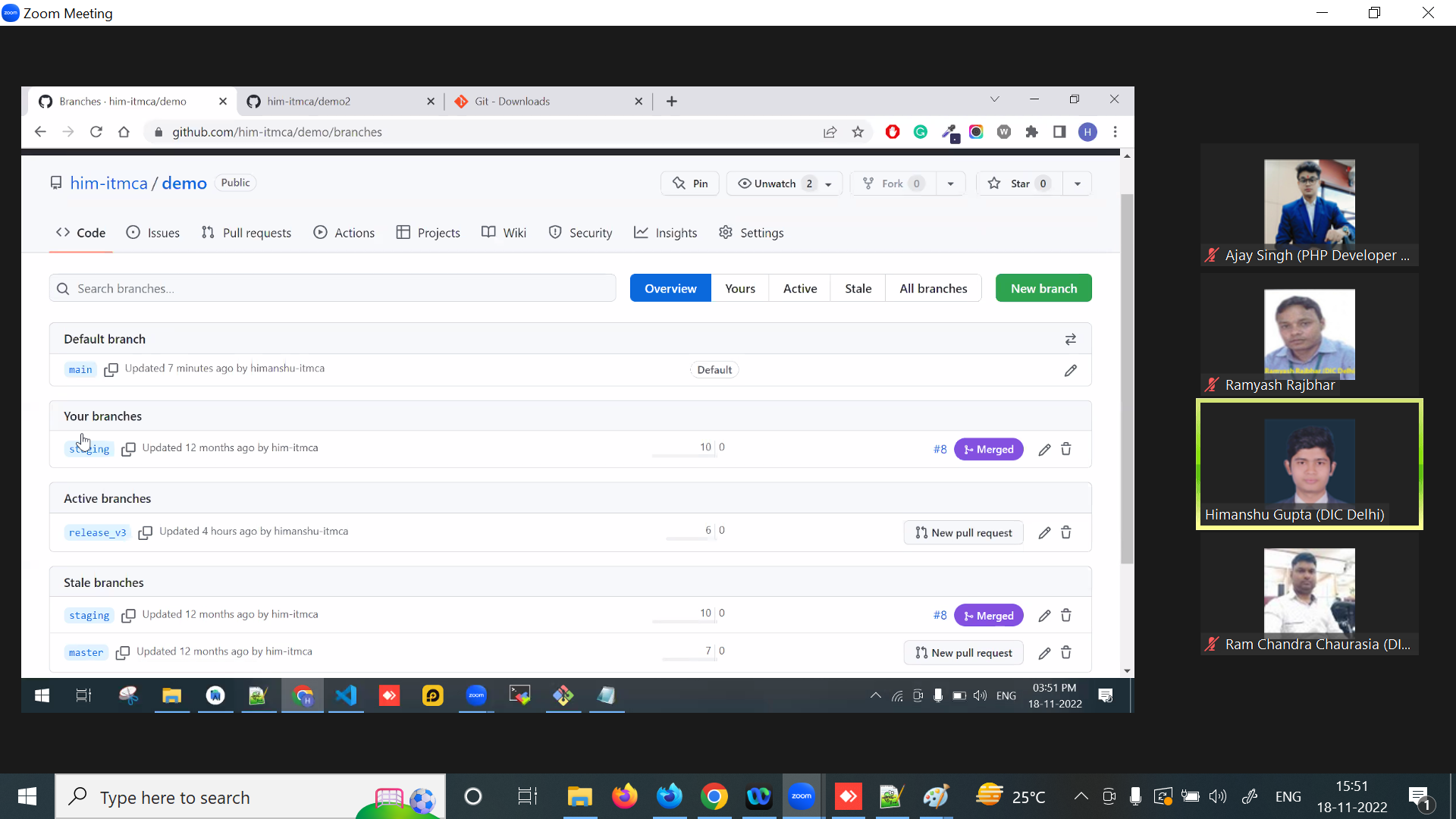This screenshot has height=819, width=1456.
Task: Delete staging branch under Your branches
Action: pos(1065,450)
